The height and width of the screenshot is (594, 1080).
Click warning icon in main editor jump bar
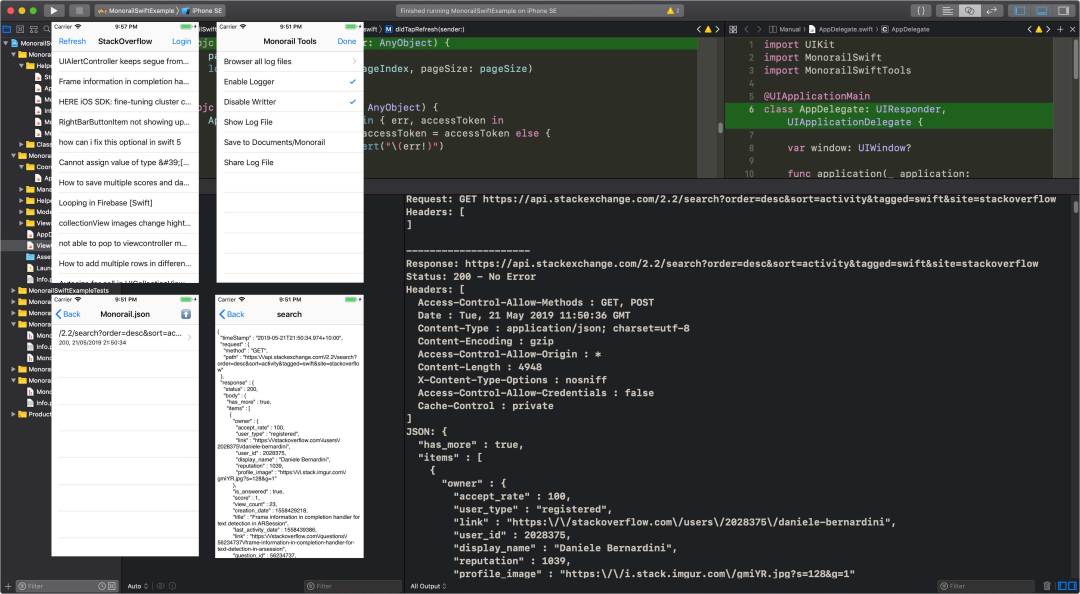[707, 29]
